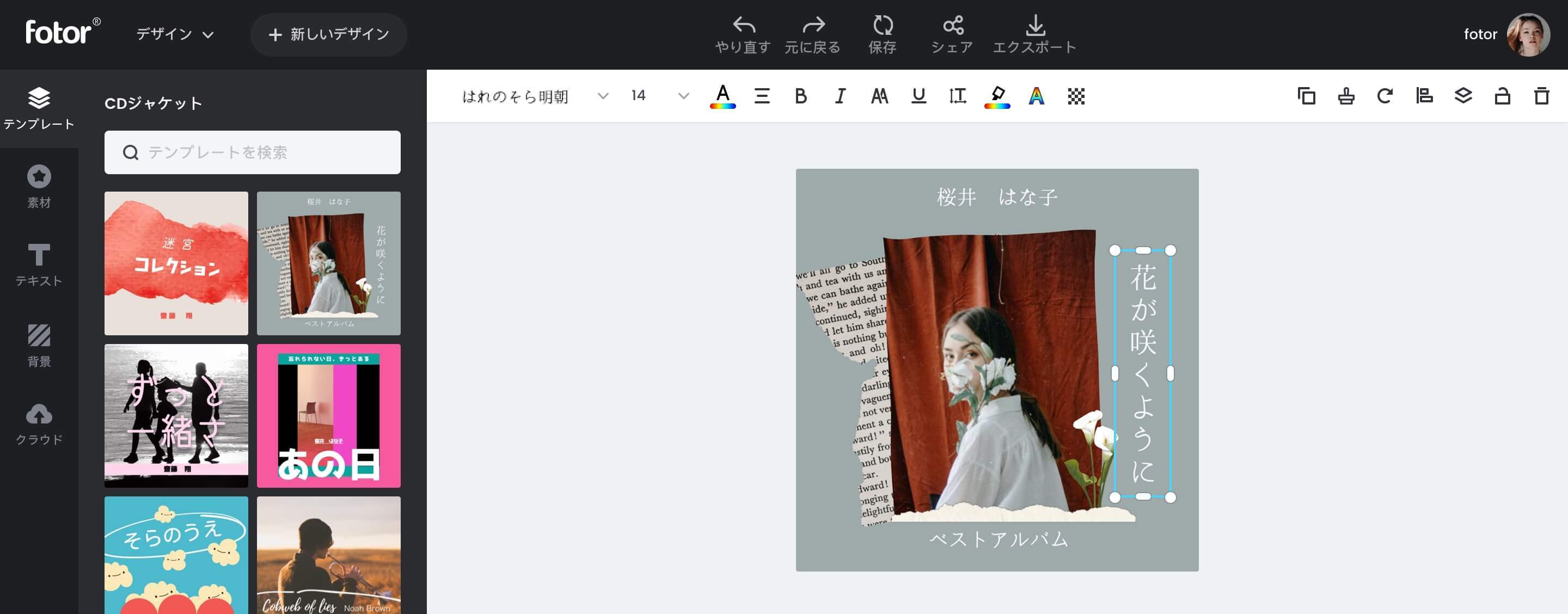Open the transparency checkerboard control
The image size is (1568, 614).
tap(1076, 96)
